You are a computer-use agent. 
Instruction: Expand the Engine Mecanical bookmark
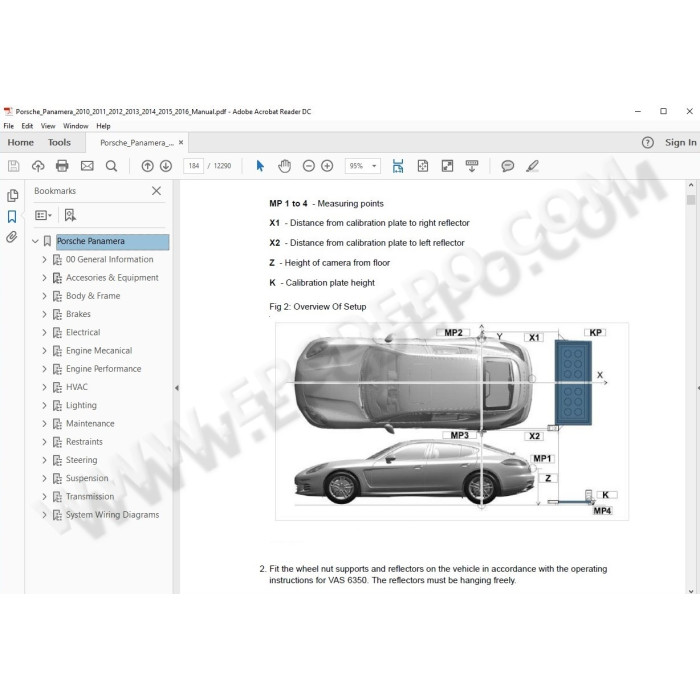click(x=44, y=351)
